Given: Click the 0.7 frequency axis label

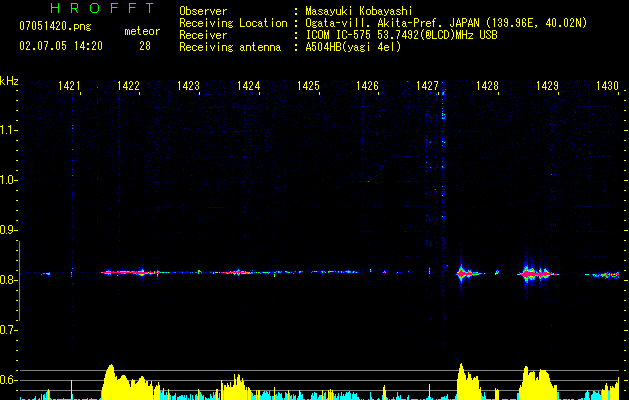Looking at the screenshot, I should pos(8,330).
